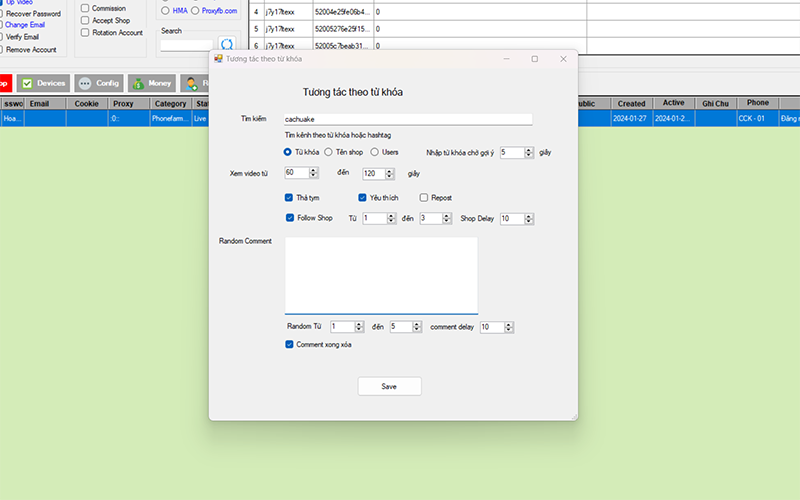The height and width of the screenshot is (500, 800).
Task: Enable the Commission checkbox
Action: tap(85, 8)
